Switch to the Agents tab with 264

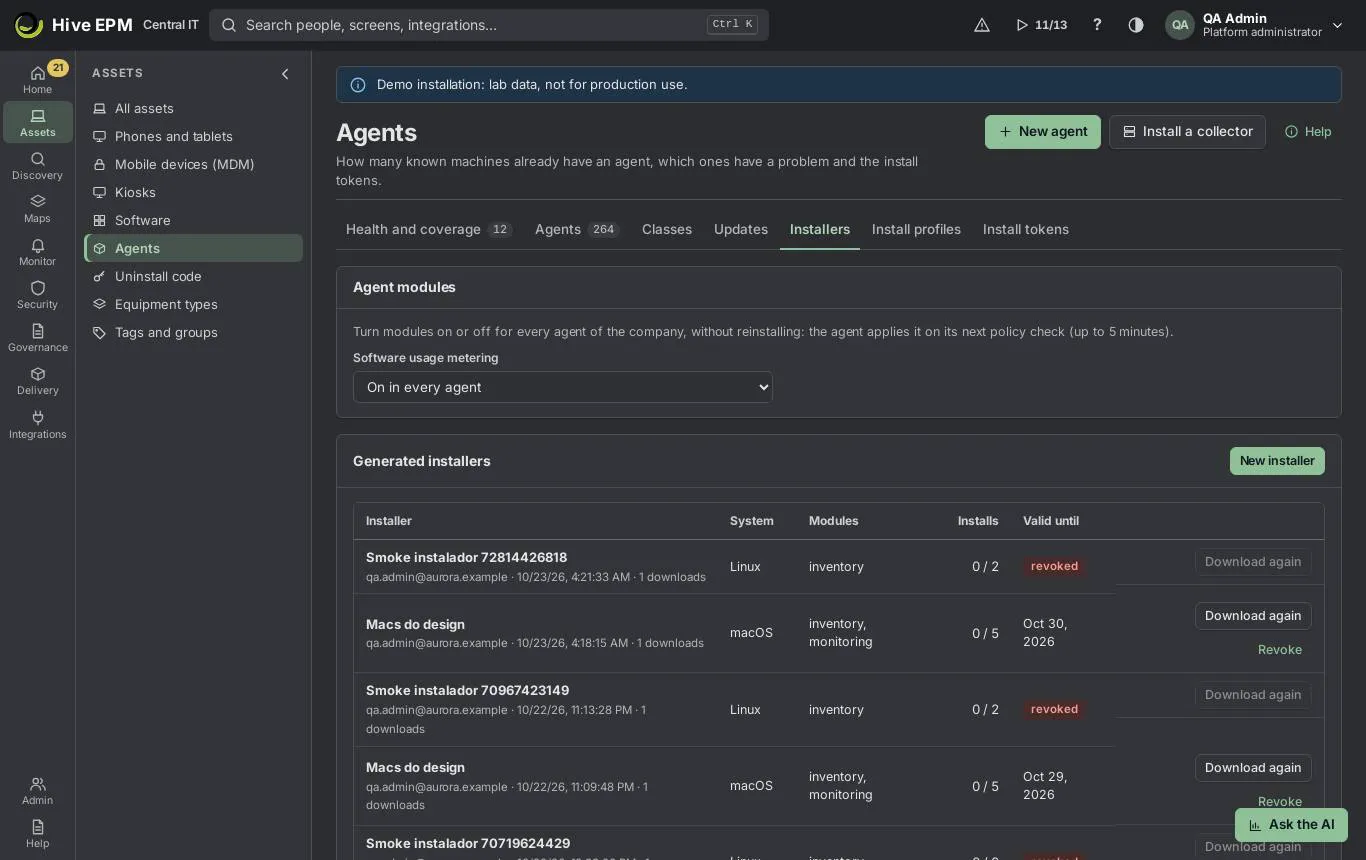pos(577,229)
